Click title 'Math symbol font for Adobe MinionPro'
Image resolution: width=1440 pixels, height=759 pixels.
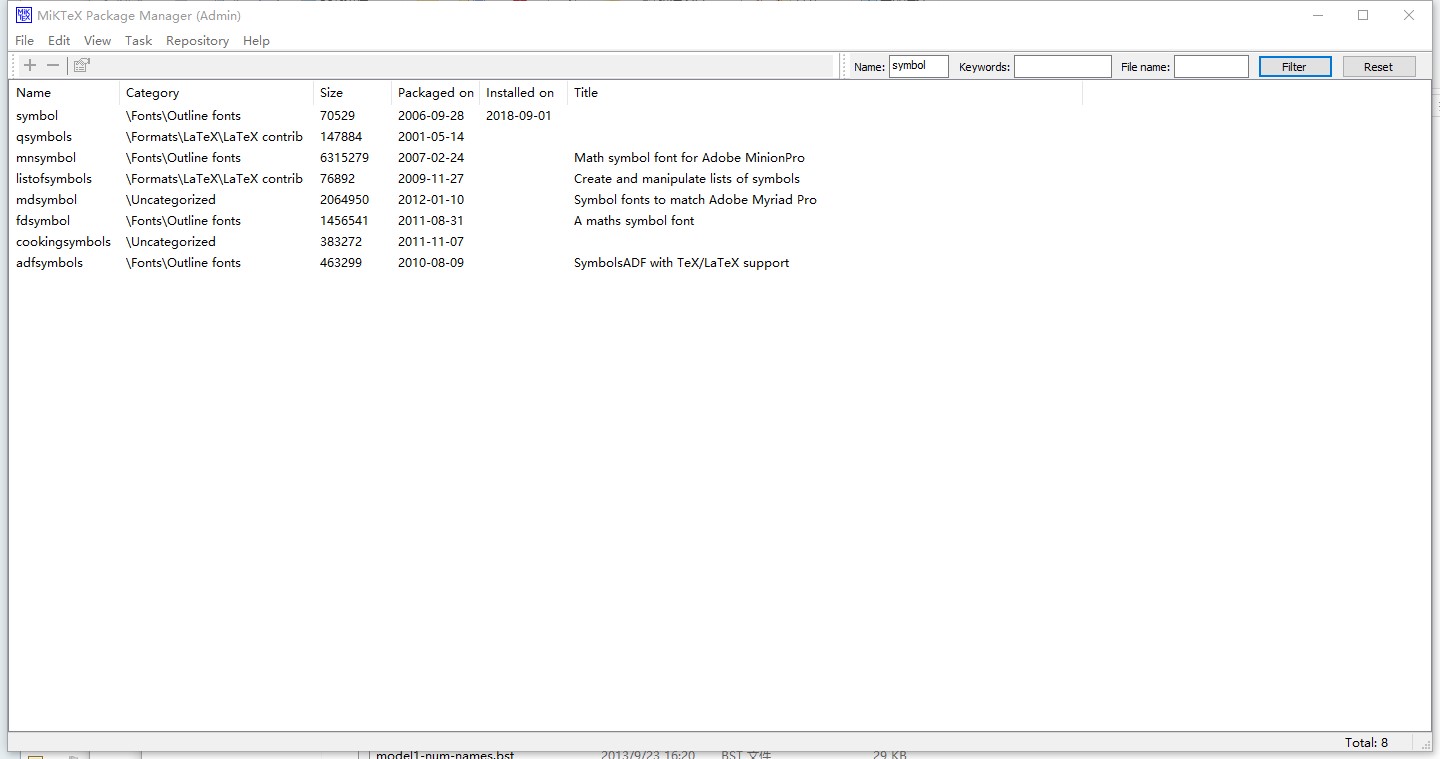tap(689, 158)
